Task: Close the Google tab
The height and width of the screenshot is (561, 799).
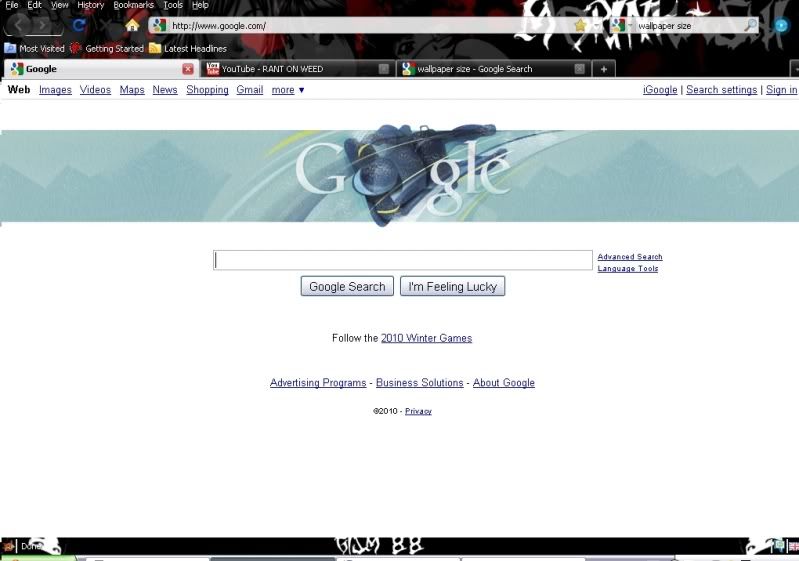Action: point(188,69)
